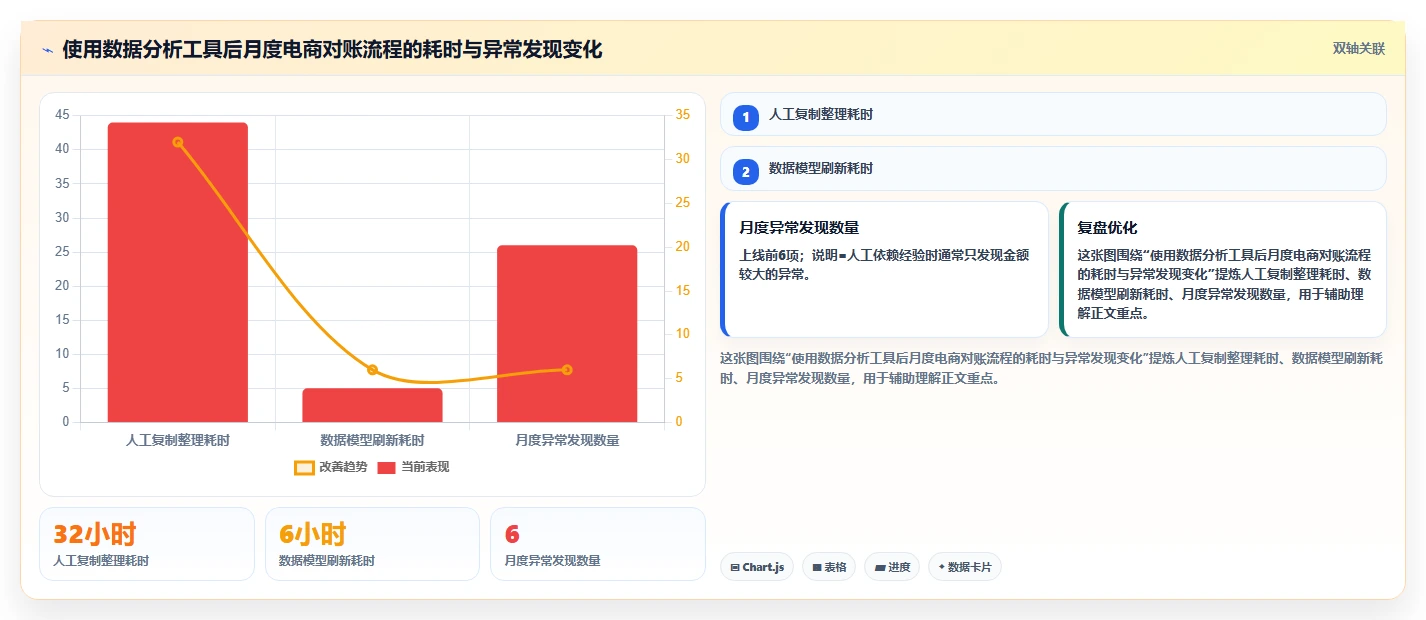Viewport: 1426px width, 620px height.
Task: Click the line point above 数据模型刷新耗时
Action: click(x=372, y=370)
